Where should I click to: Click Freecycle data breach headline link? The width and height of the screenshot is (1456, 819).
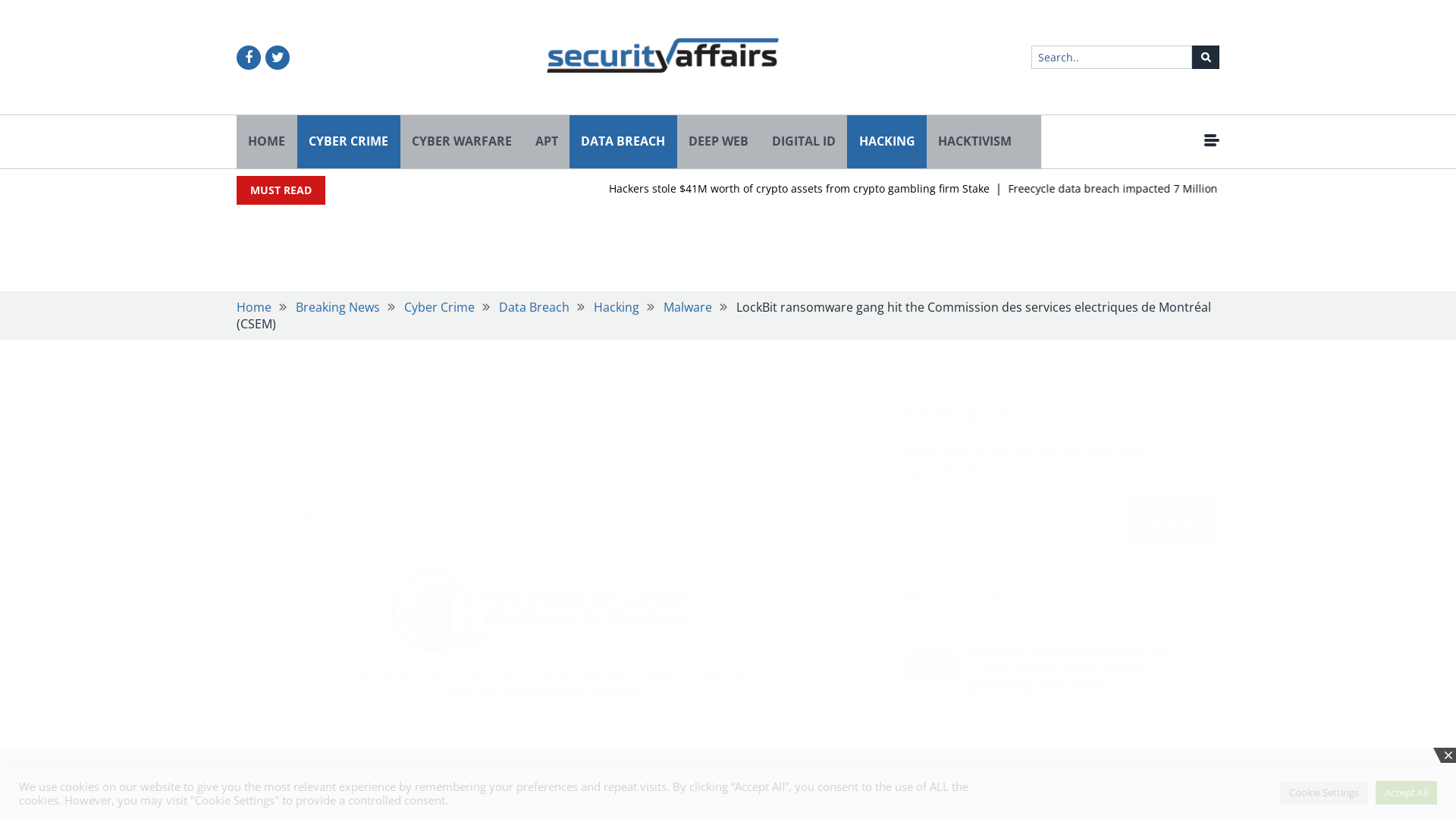(1113, 188)
